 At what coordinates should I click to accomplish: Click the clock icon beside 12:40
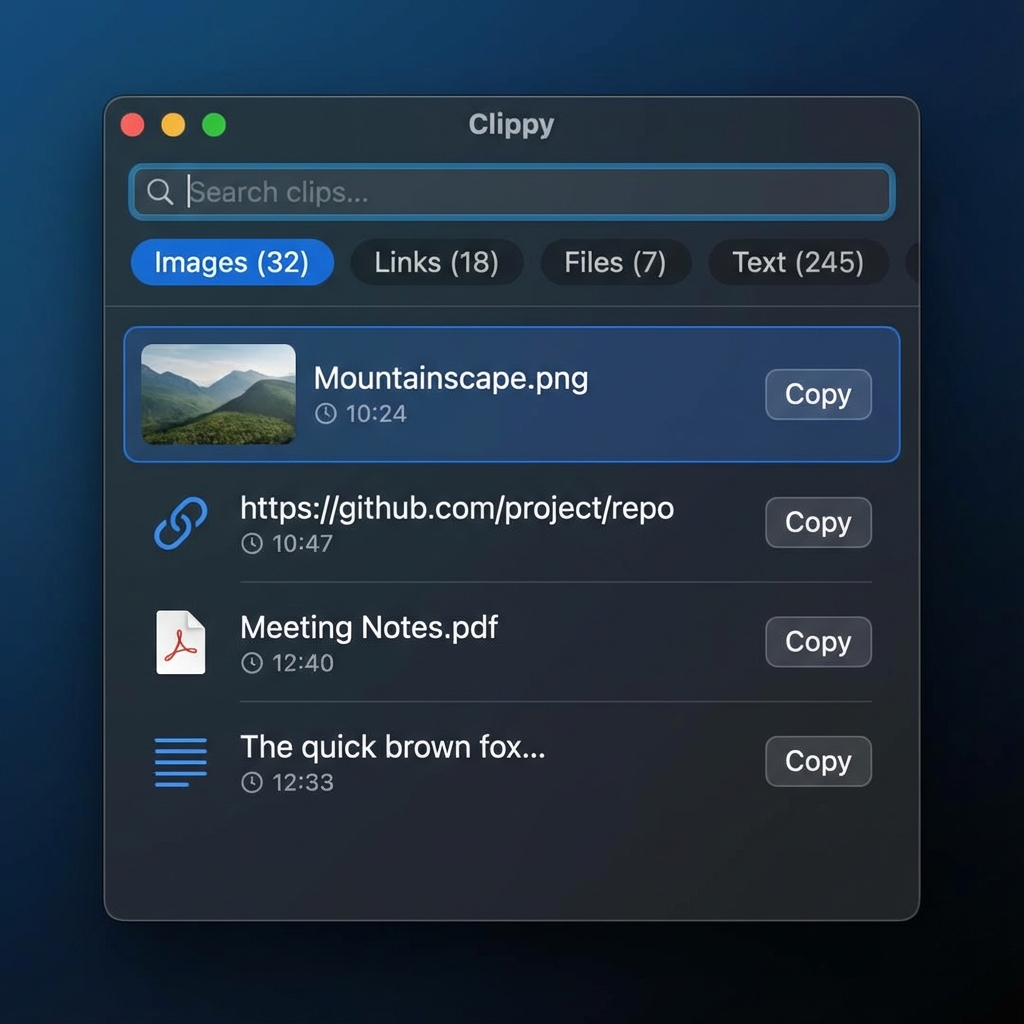point(253,663)
